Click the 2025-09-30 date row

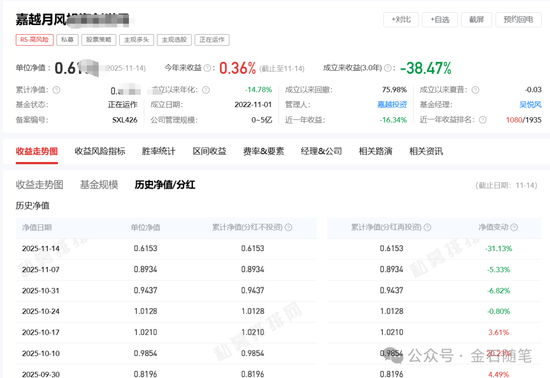tap(41, 374)
